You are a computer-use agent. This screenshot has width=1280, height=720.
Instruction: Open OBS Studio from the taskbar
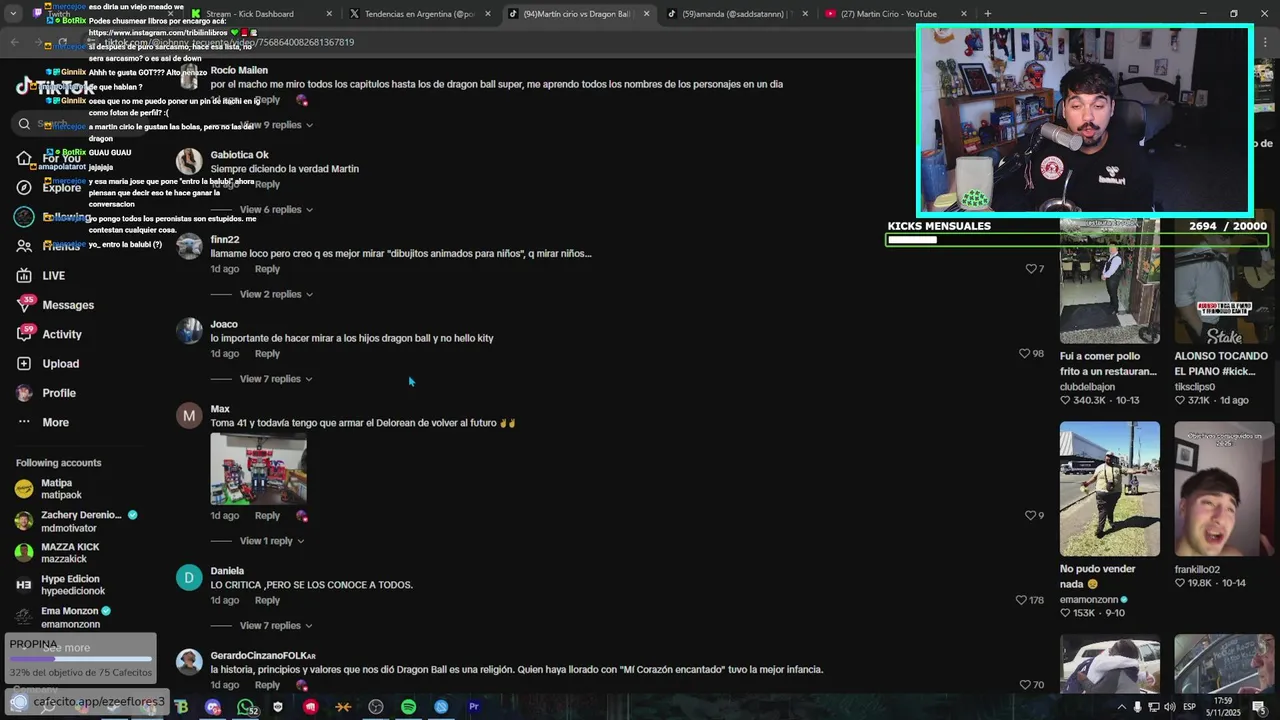pos(376,707)
